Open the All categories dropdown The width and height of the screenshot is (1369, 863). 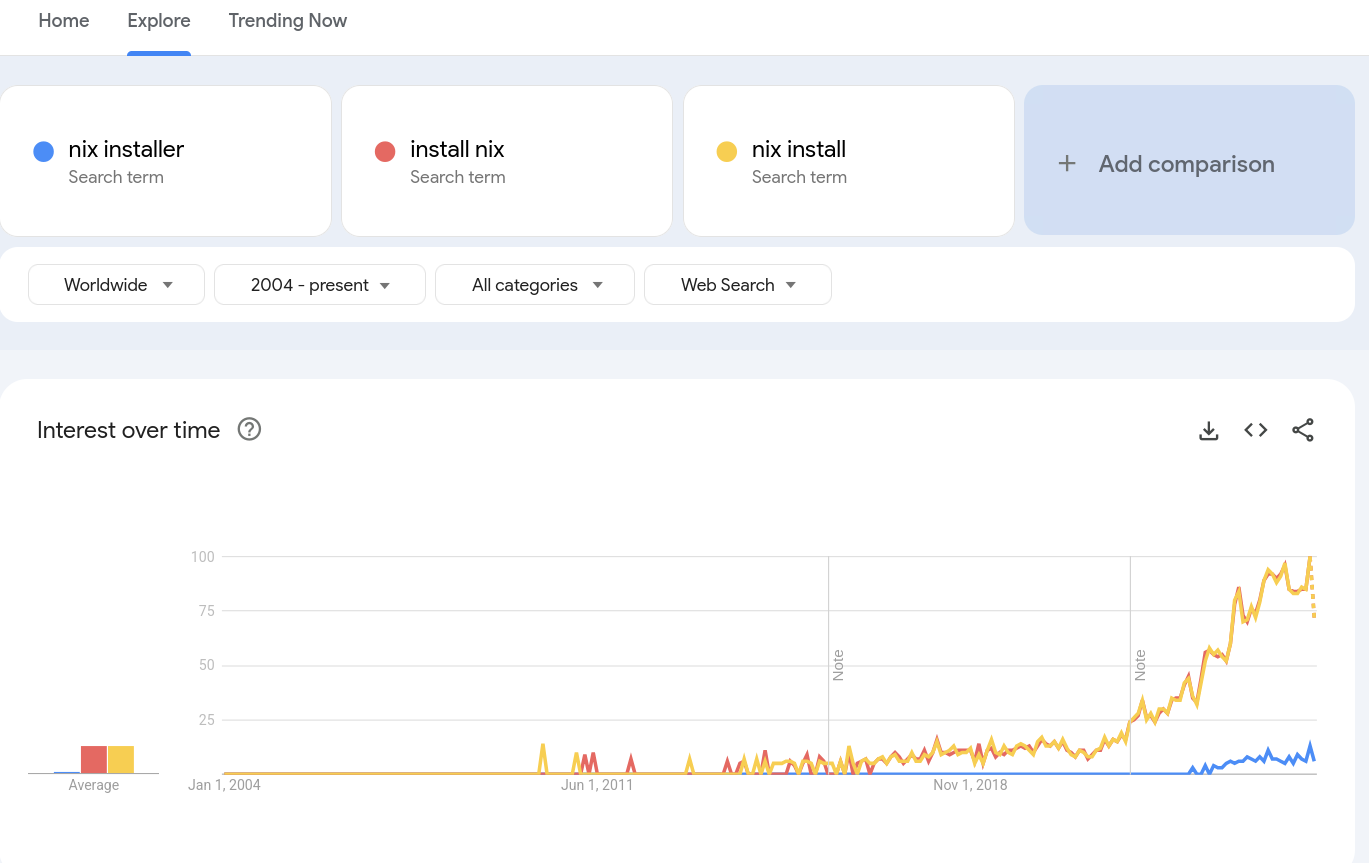(535, 285)
